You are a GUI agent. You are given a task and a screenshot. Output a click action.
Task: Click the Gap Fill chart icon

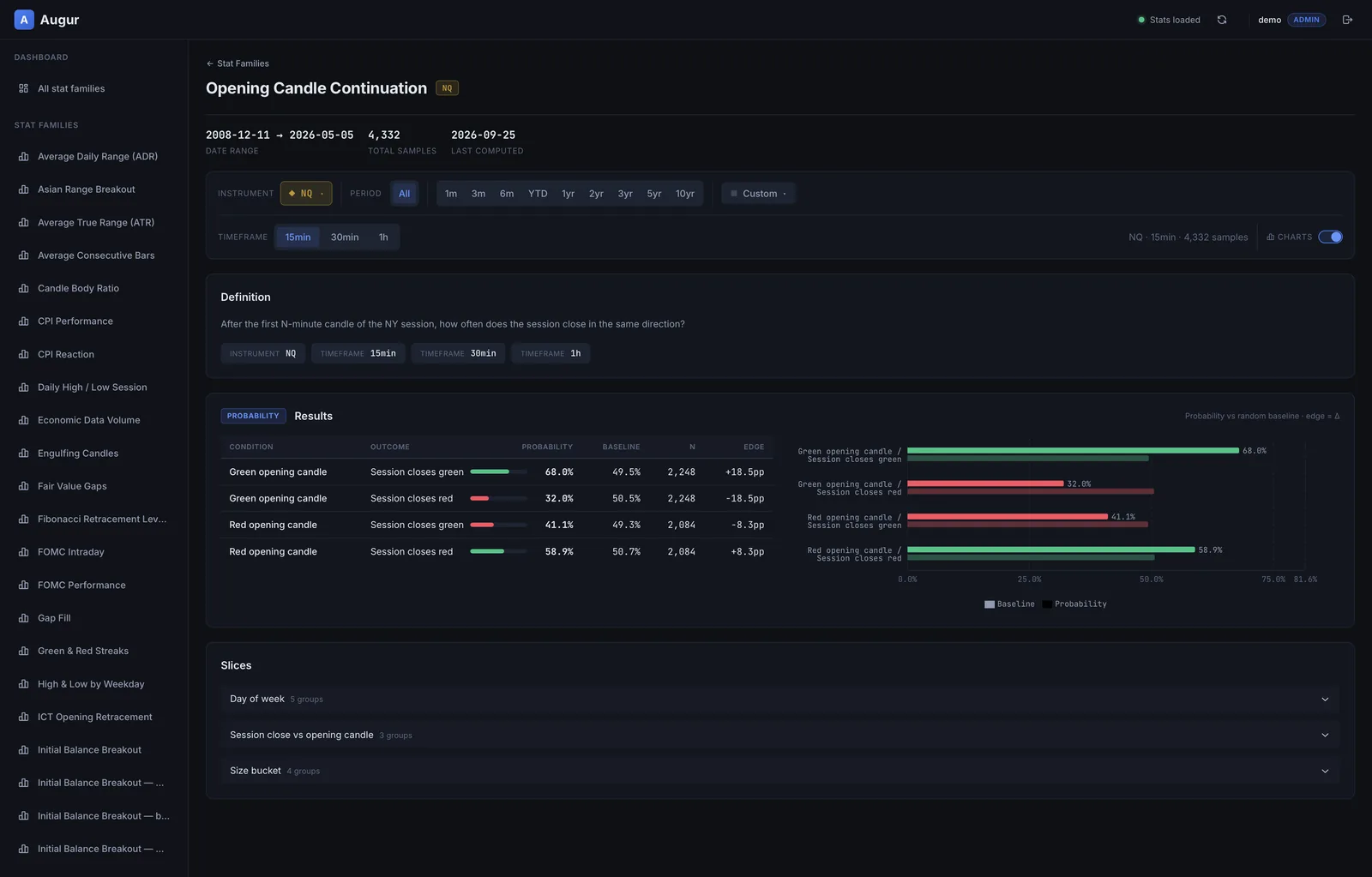coord(24,618)
